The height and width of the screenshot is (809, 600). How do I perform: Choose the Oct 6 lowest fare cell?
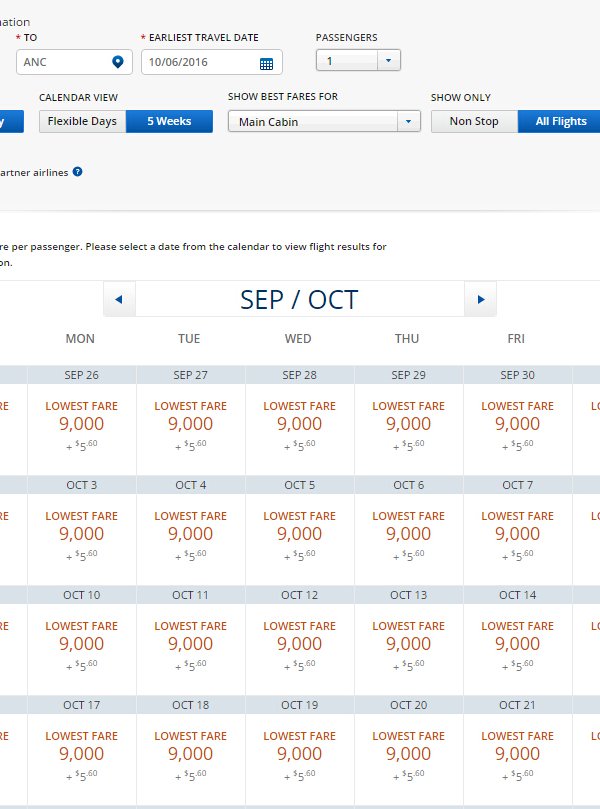click(408, 535)
